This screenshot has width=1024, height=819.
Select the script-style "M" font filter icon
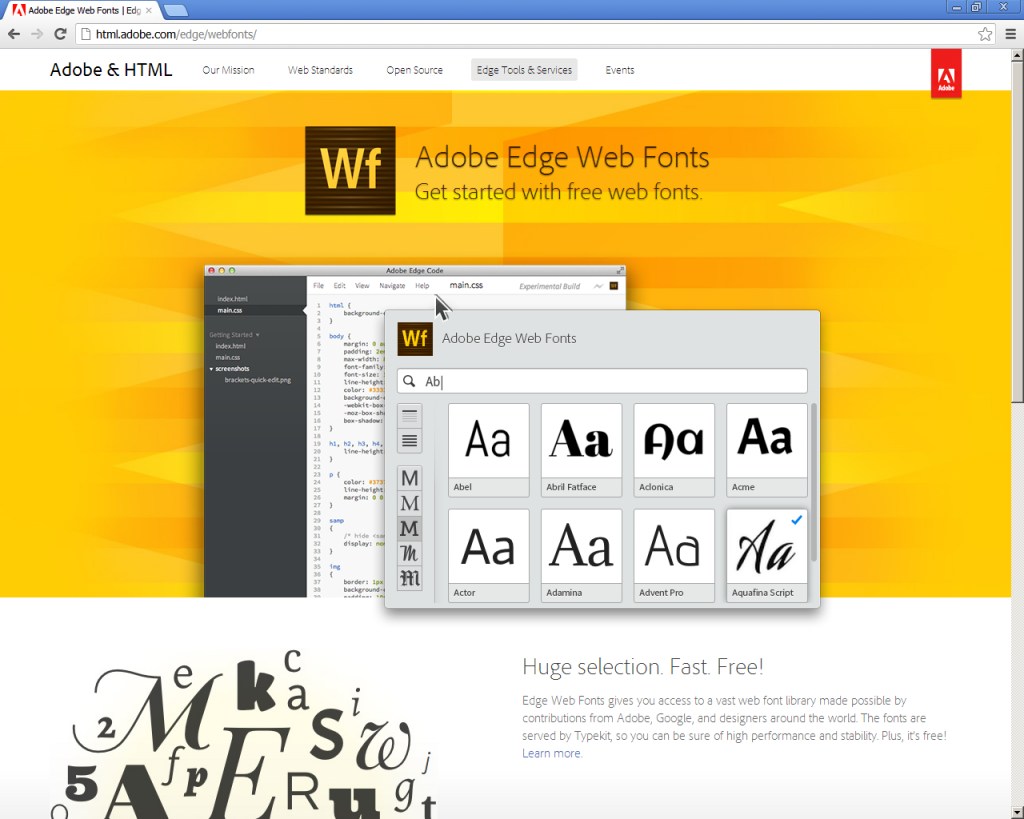point(409,553)
